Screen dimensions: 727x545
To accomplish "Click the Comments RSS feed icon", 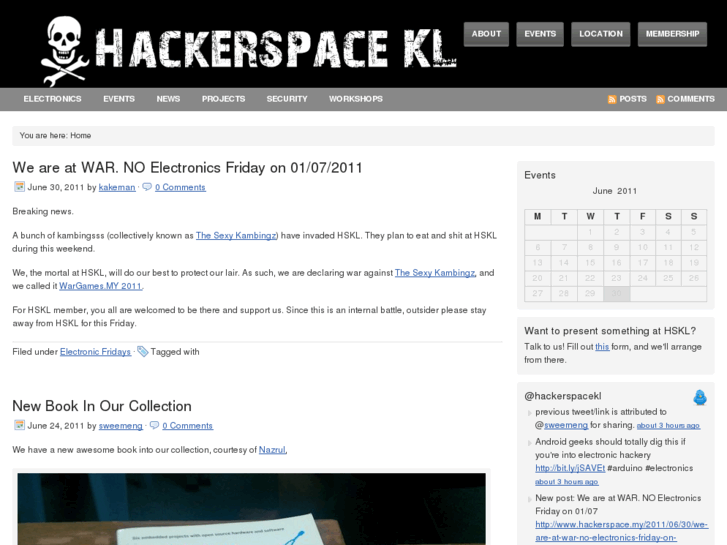I will point(660,99).
